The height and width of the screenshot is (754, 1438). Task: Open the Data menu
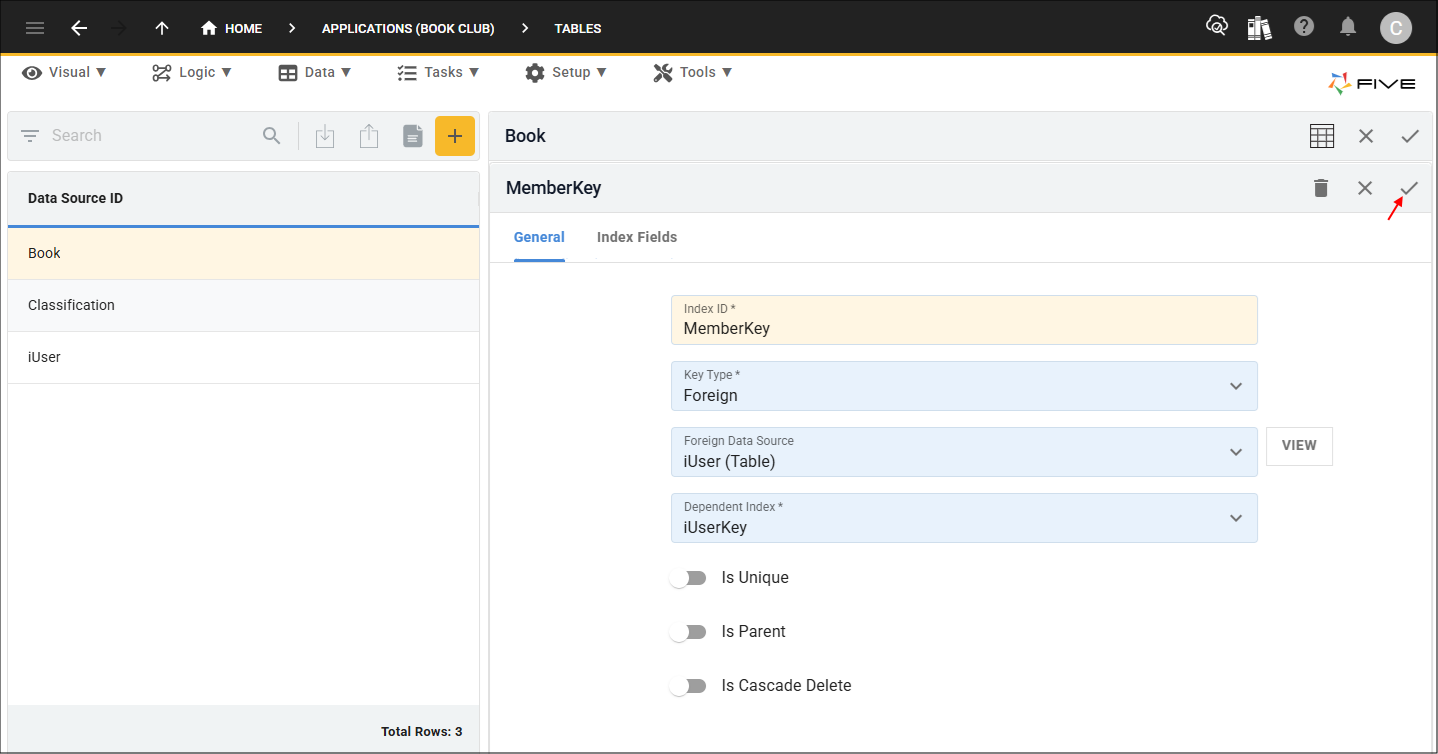[315, 72]
